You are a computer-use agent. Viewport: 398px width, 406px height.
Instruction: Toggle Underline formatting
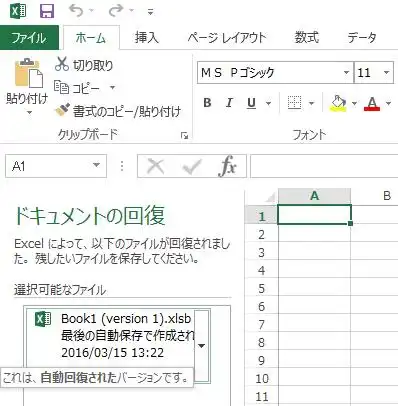click(252, 103)
